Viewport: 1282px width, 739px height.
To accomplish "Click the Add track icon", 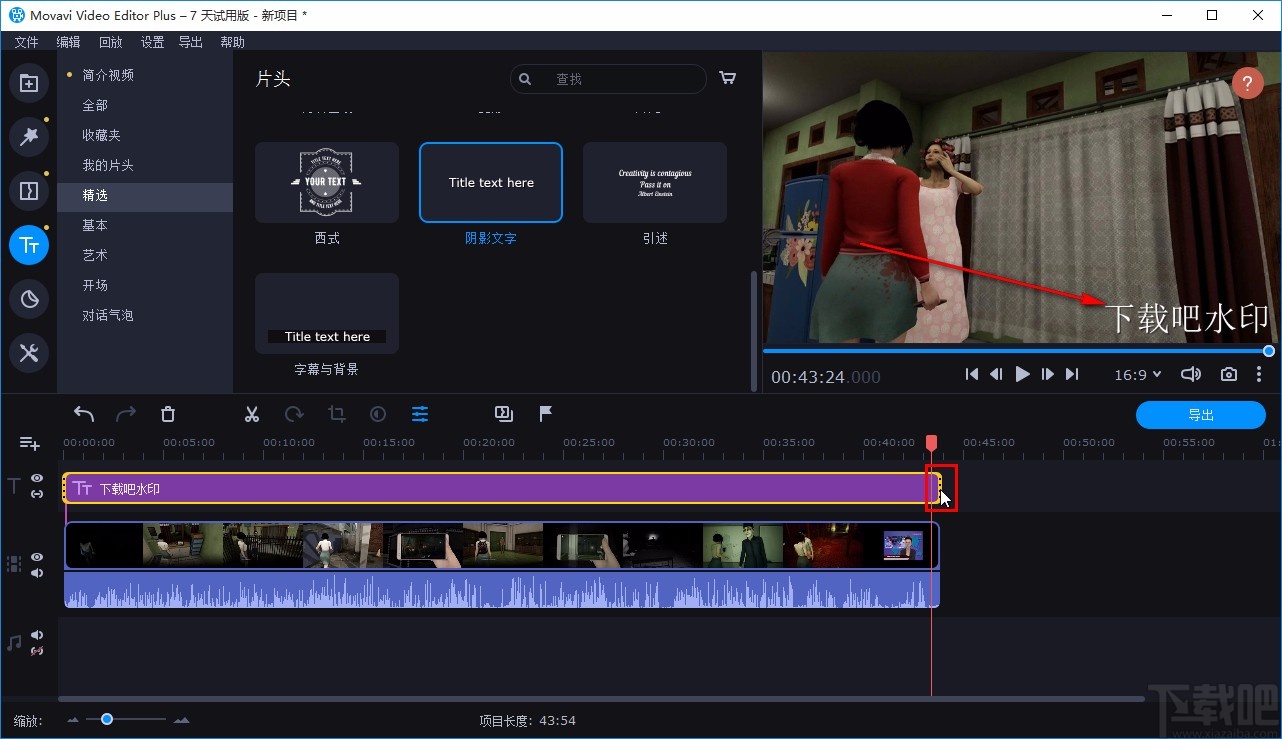I will click(x=29, y=443).
